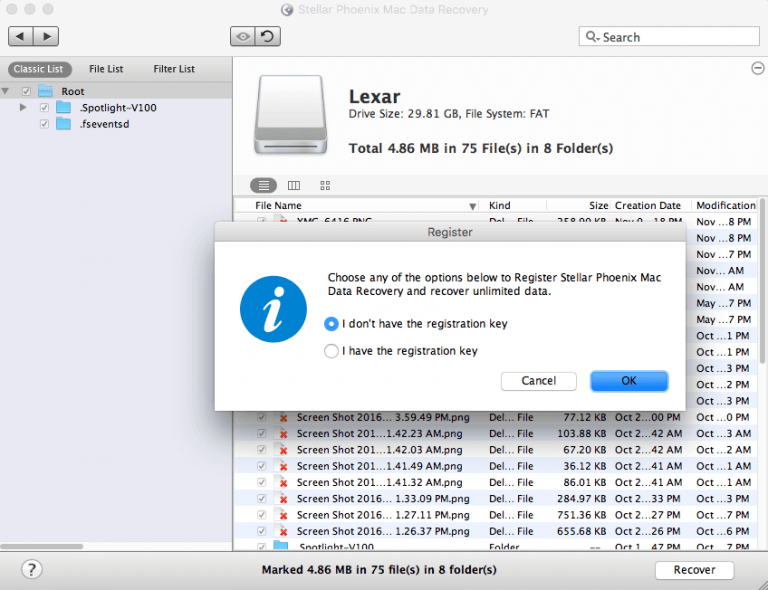
Task: Click deleted marker for Screen Shot 1.42.03 AM.png
Action: (283, 450)
